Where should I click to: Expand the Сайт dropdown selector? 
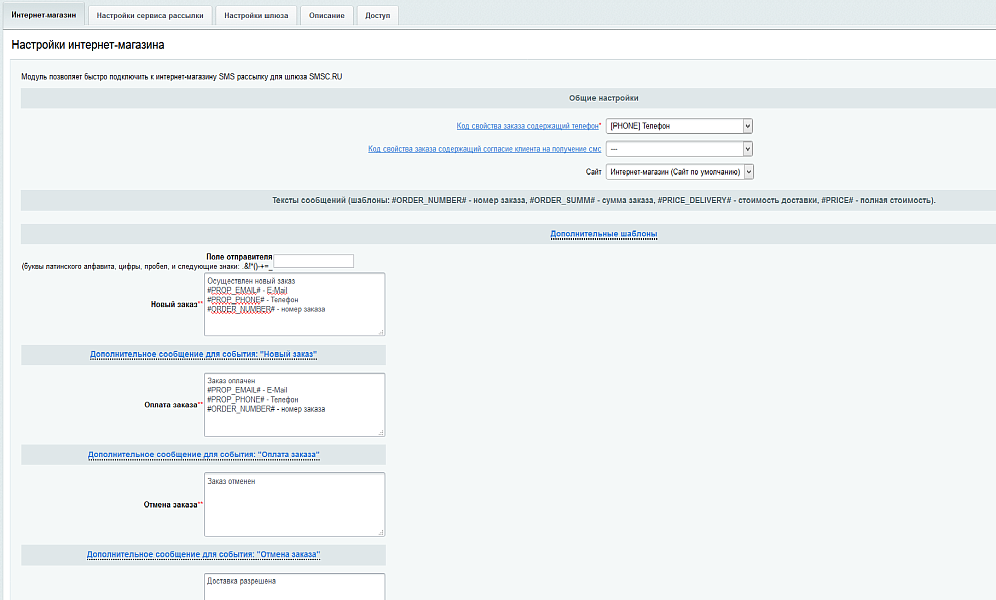point(679,172)
